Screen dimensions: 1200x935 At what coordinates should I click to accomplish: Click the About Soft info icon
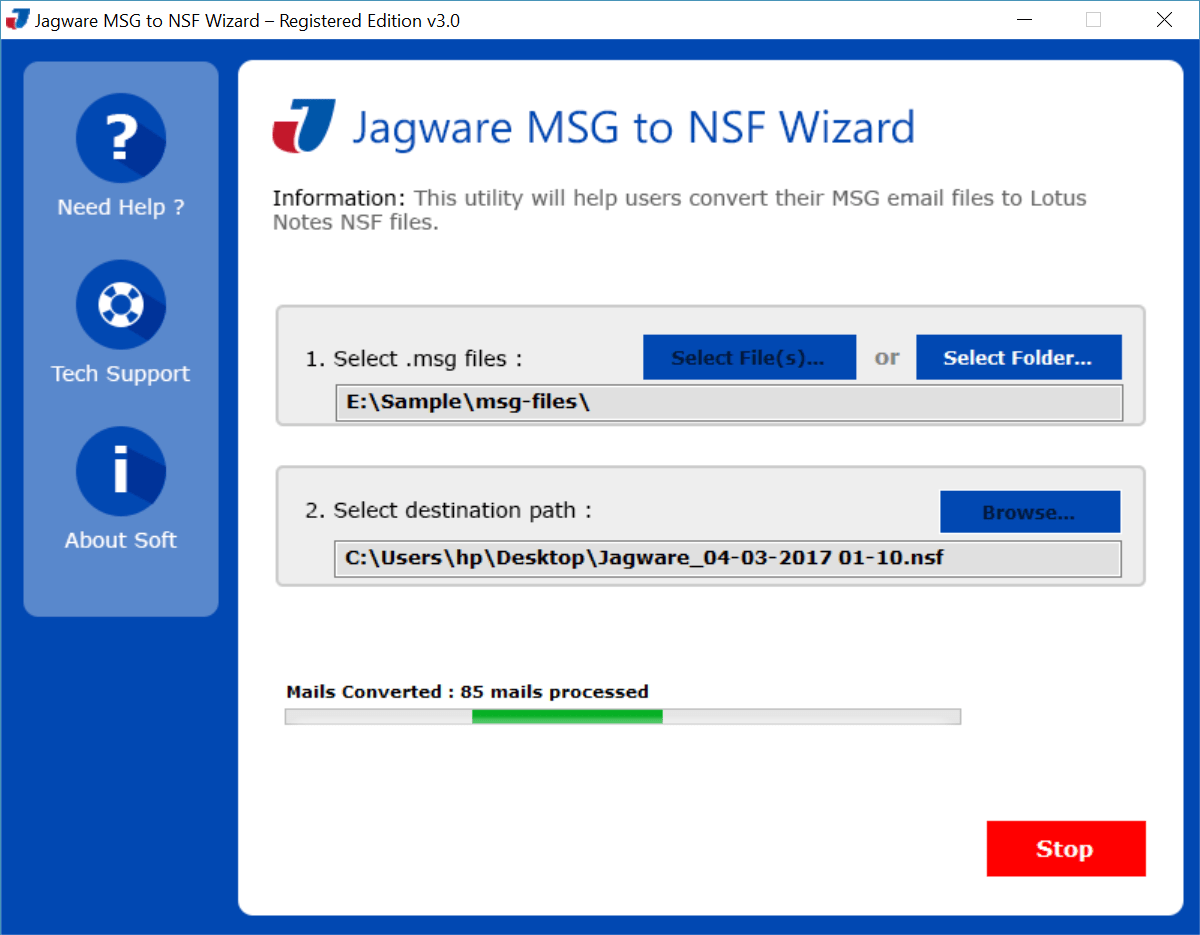pyautogui.click(x=120, y=470)
